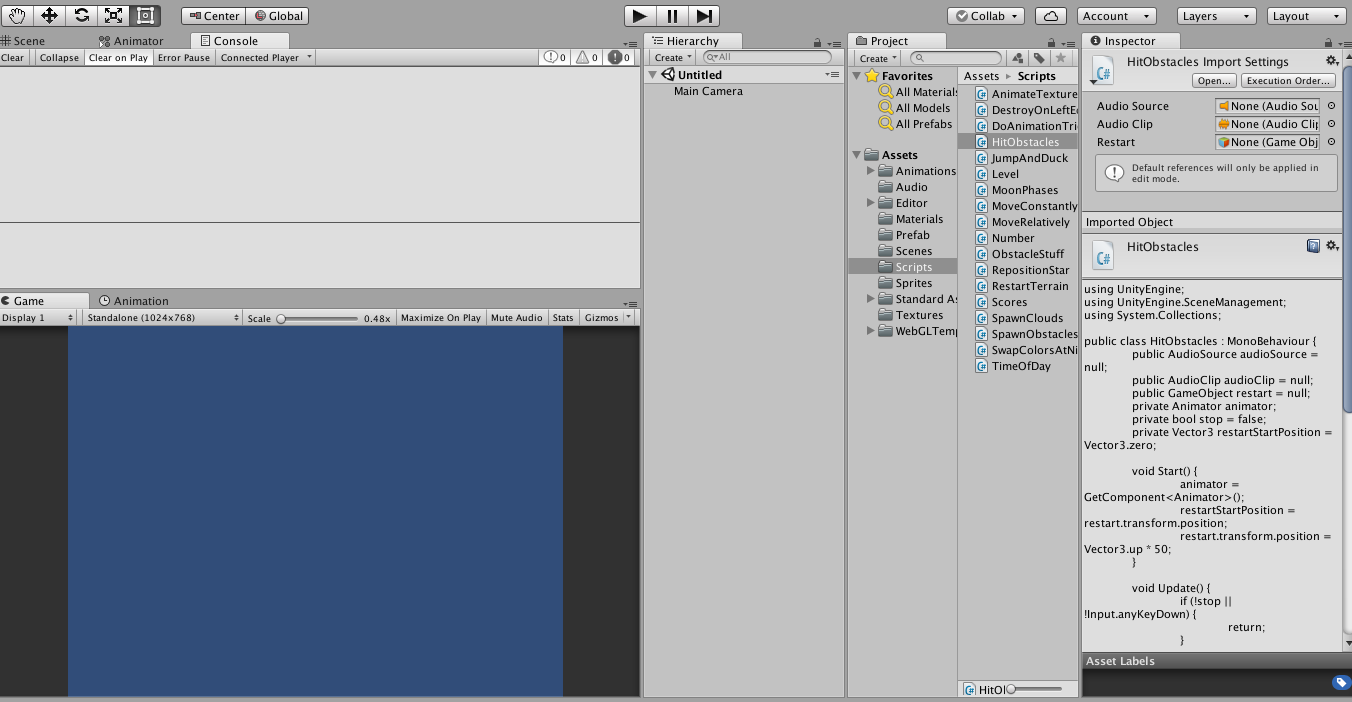Switch to the Scene tab
This screenshot has width=1352, height=702.
pos(23,41)
